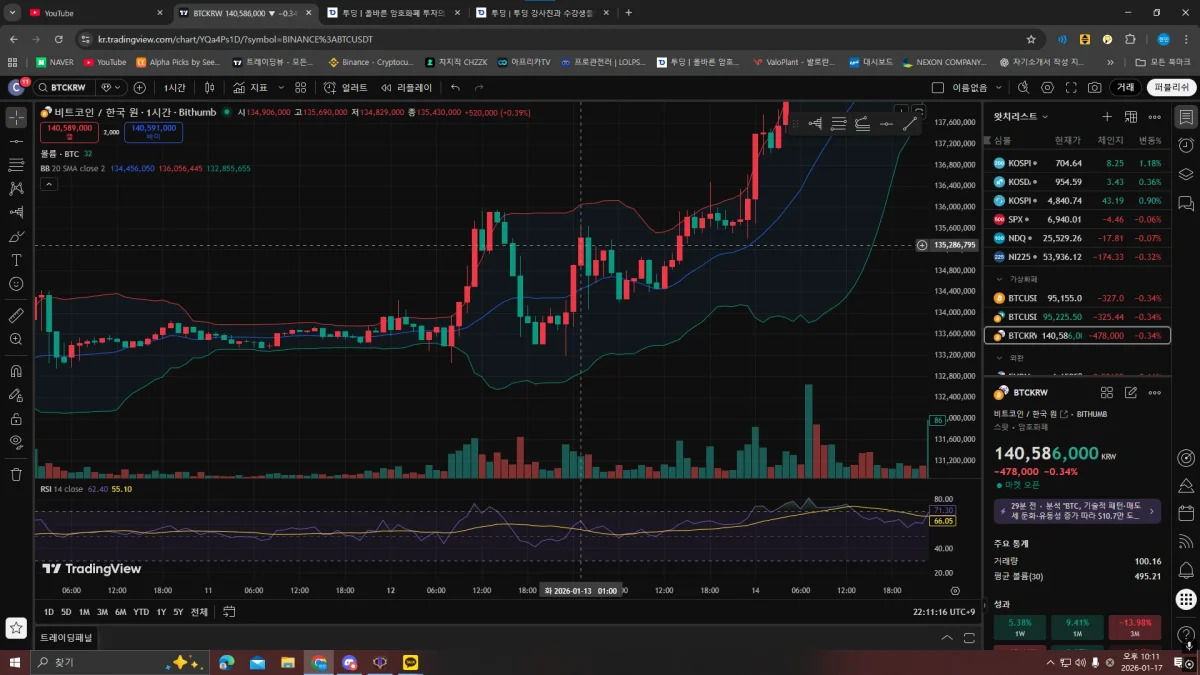Toggle lock all drawing tools
The image size is (1200, 675).
(x=16, y=419)
